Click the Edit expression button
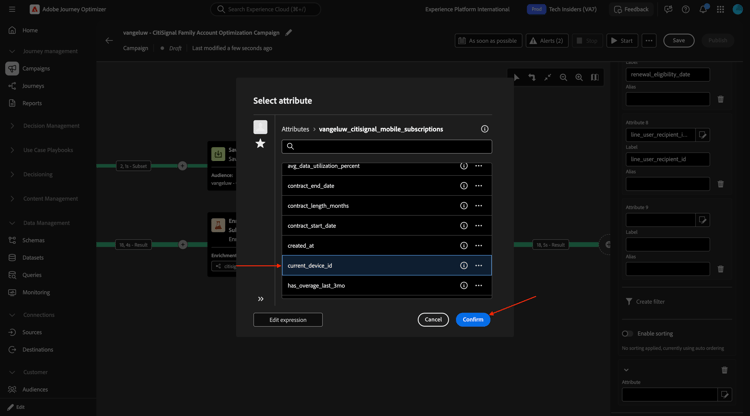Viewport: 750px width, 416px height. [288, 320]
